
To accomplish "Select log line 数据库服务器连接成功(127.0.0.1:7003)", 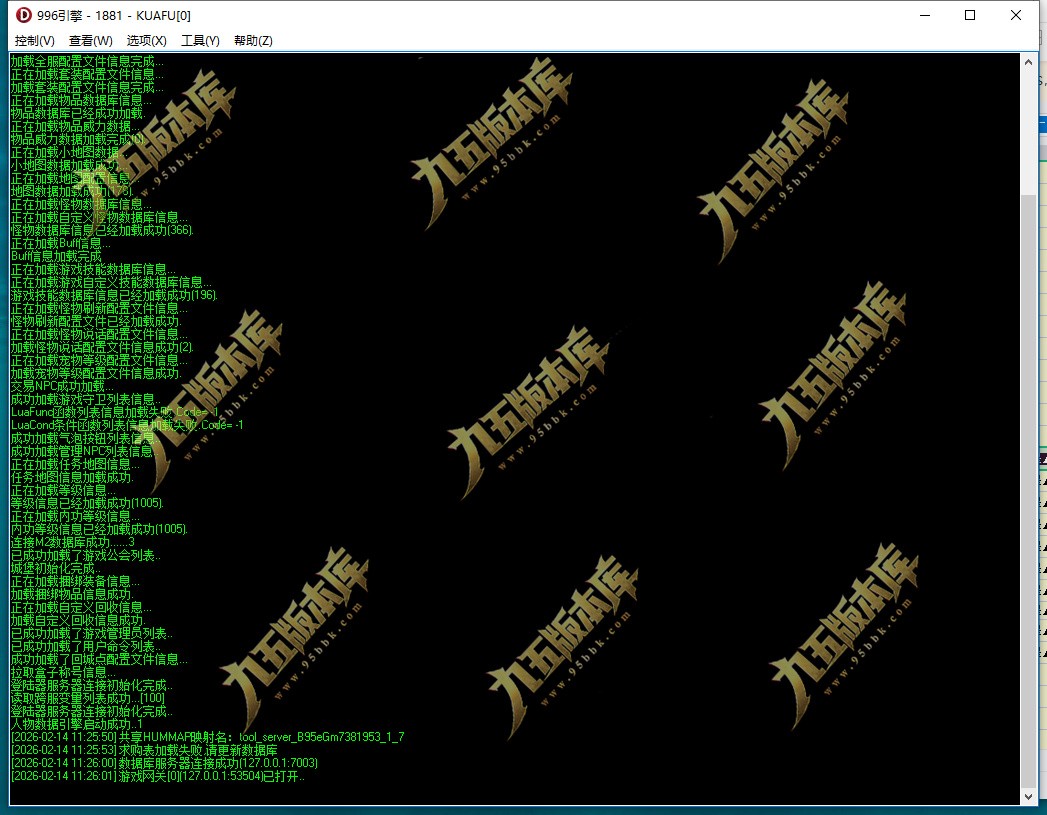I will 164,764.
